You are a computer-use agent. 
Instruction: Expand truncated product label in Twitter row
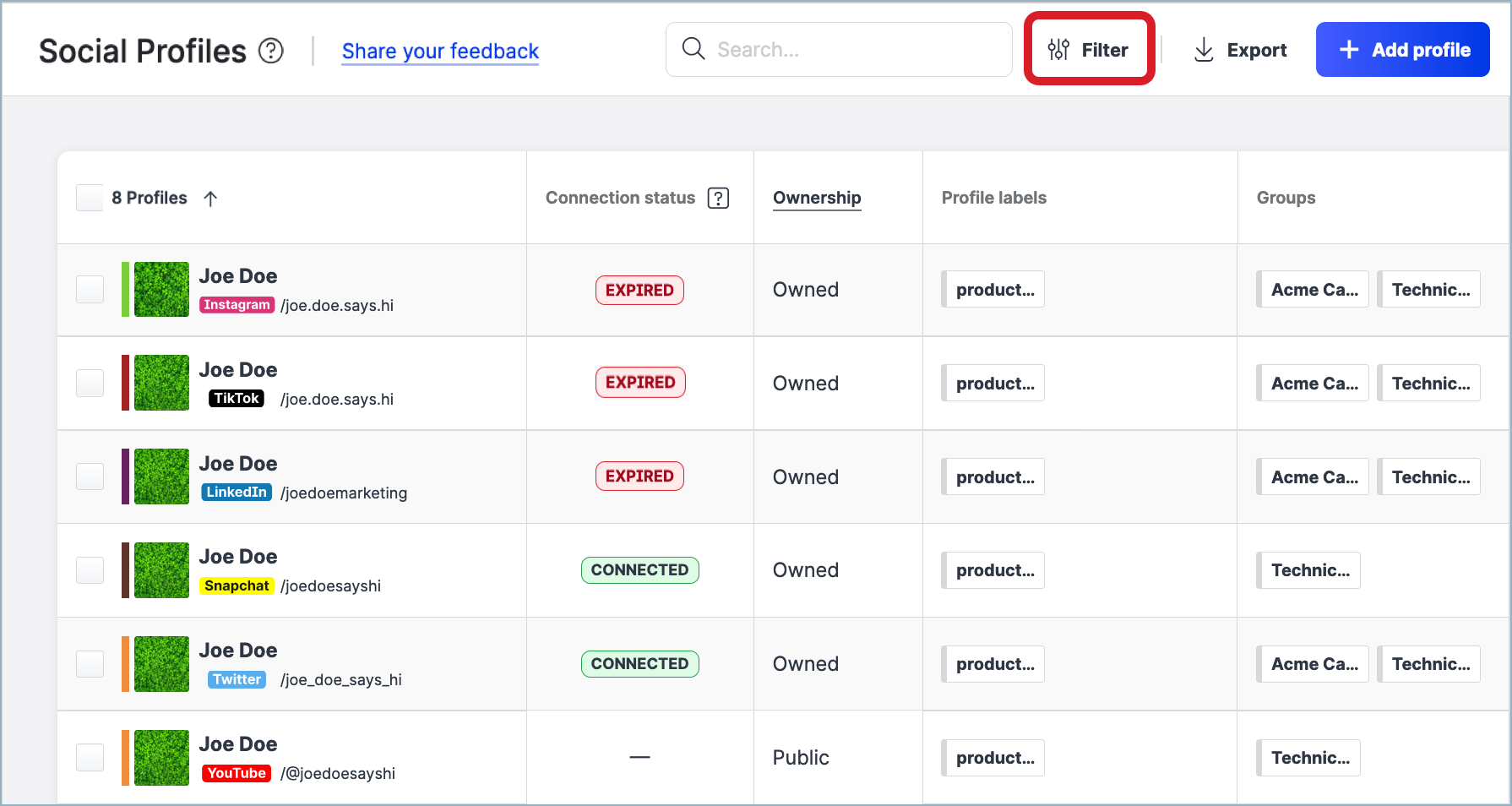tap(993, 664)
